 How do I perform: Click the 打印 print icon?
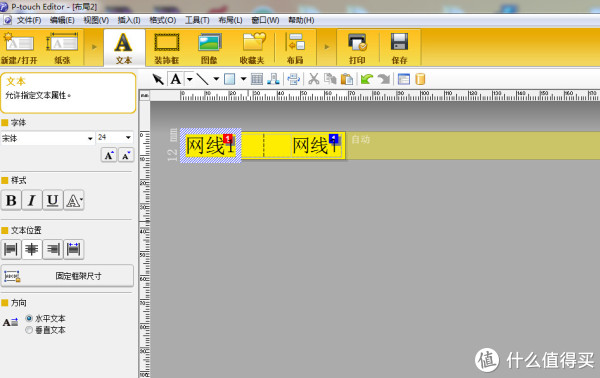[x=357, y=48]
